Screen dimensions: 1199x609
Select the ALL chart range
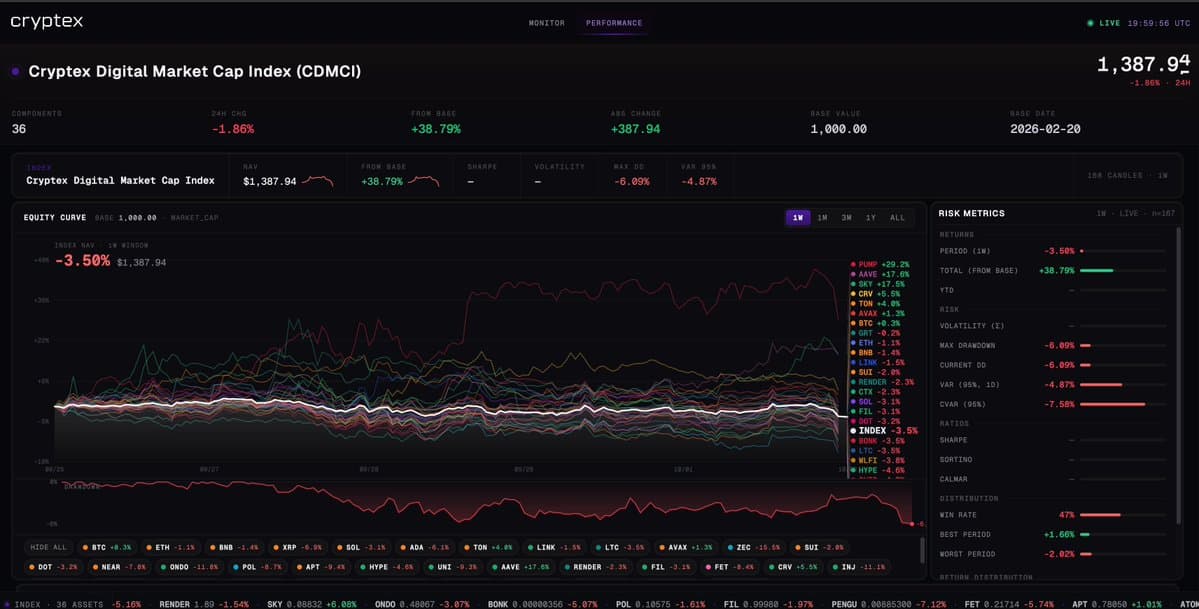(x=897, y=218)
